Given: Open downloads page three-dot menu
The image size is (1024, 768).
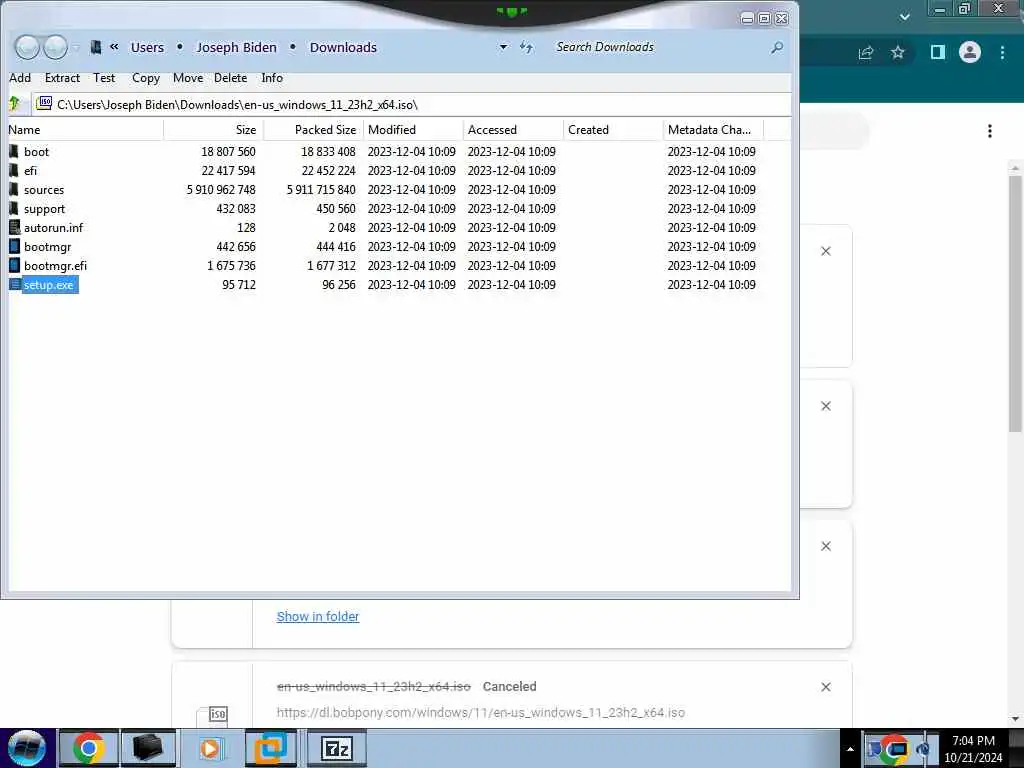Looking at the screenshot, I should click(x=990, y=131).
